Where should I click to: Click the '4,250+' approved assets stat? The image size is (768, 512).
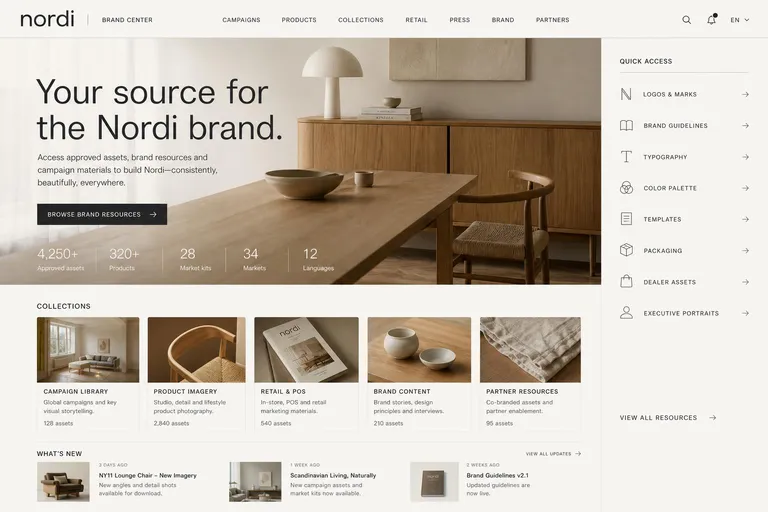pos(58,254)
